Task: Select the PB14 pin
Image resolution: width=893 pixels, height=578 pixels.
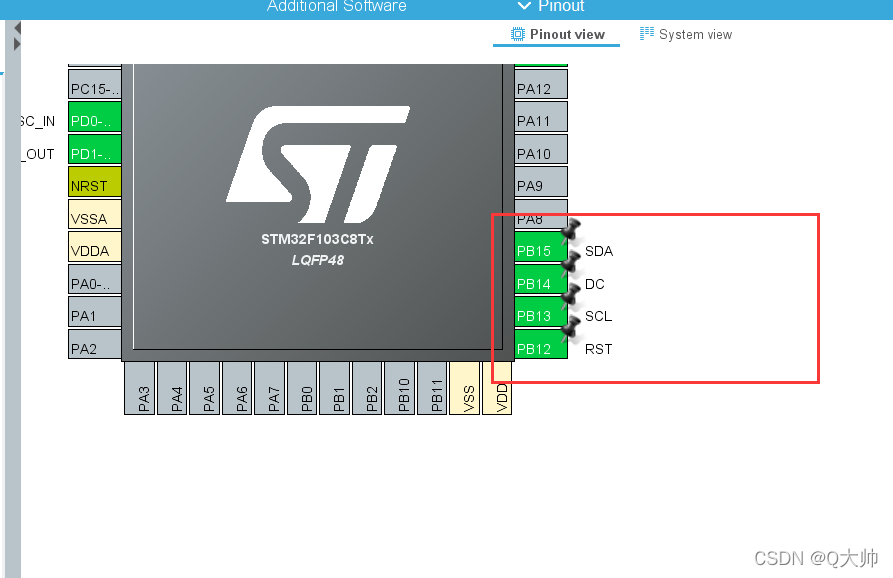Action: pos(540,279)
